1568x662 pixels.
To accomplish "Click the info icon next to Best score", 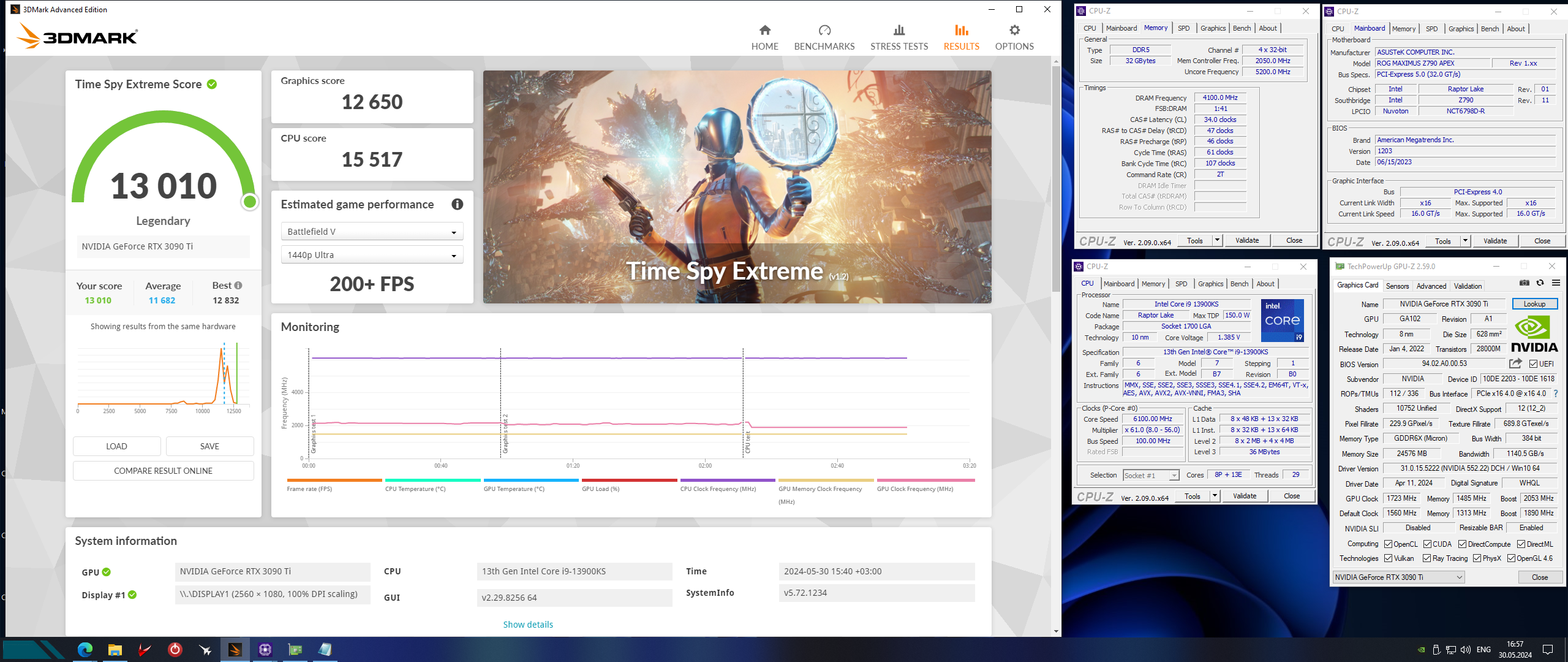I will tap(238, 286).
